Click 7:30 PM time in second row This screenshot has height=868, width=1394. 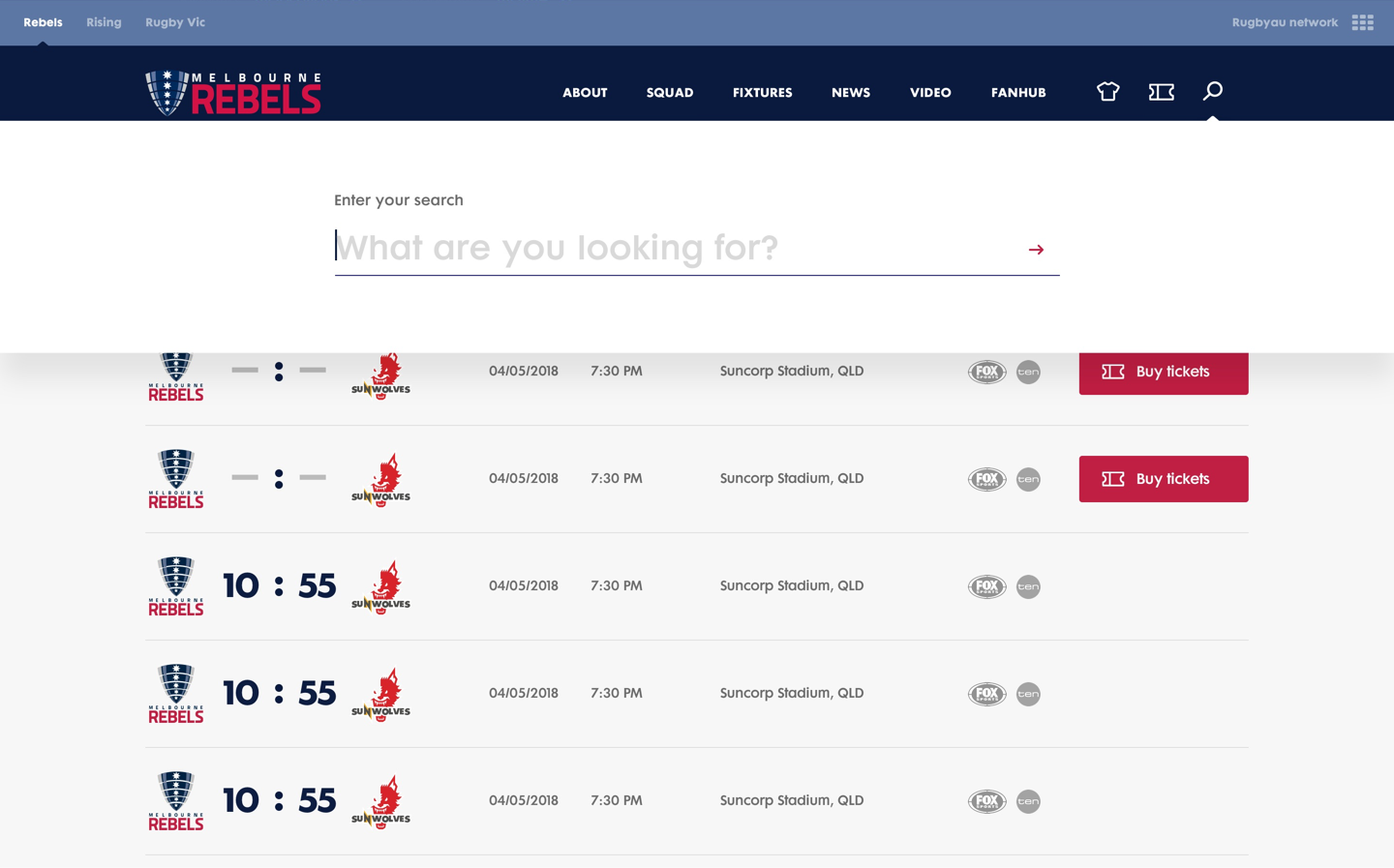coord(617,479)
